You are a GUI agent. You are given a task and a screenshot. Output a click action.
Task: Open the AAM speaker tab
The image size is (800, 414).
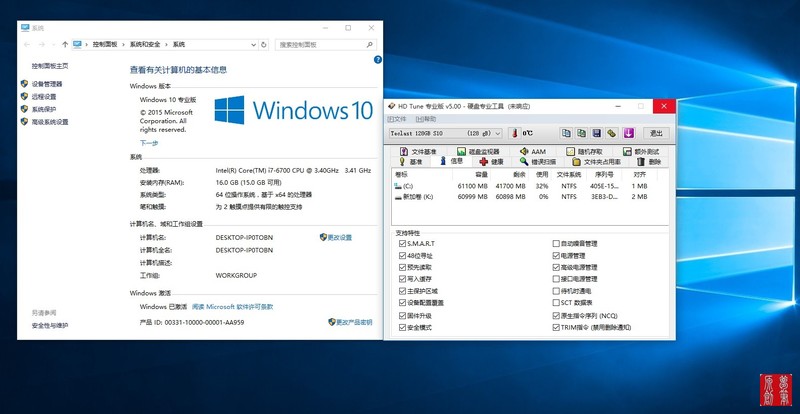[533, 152]
